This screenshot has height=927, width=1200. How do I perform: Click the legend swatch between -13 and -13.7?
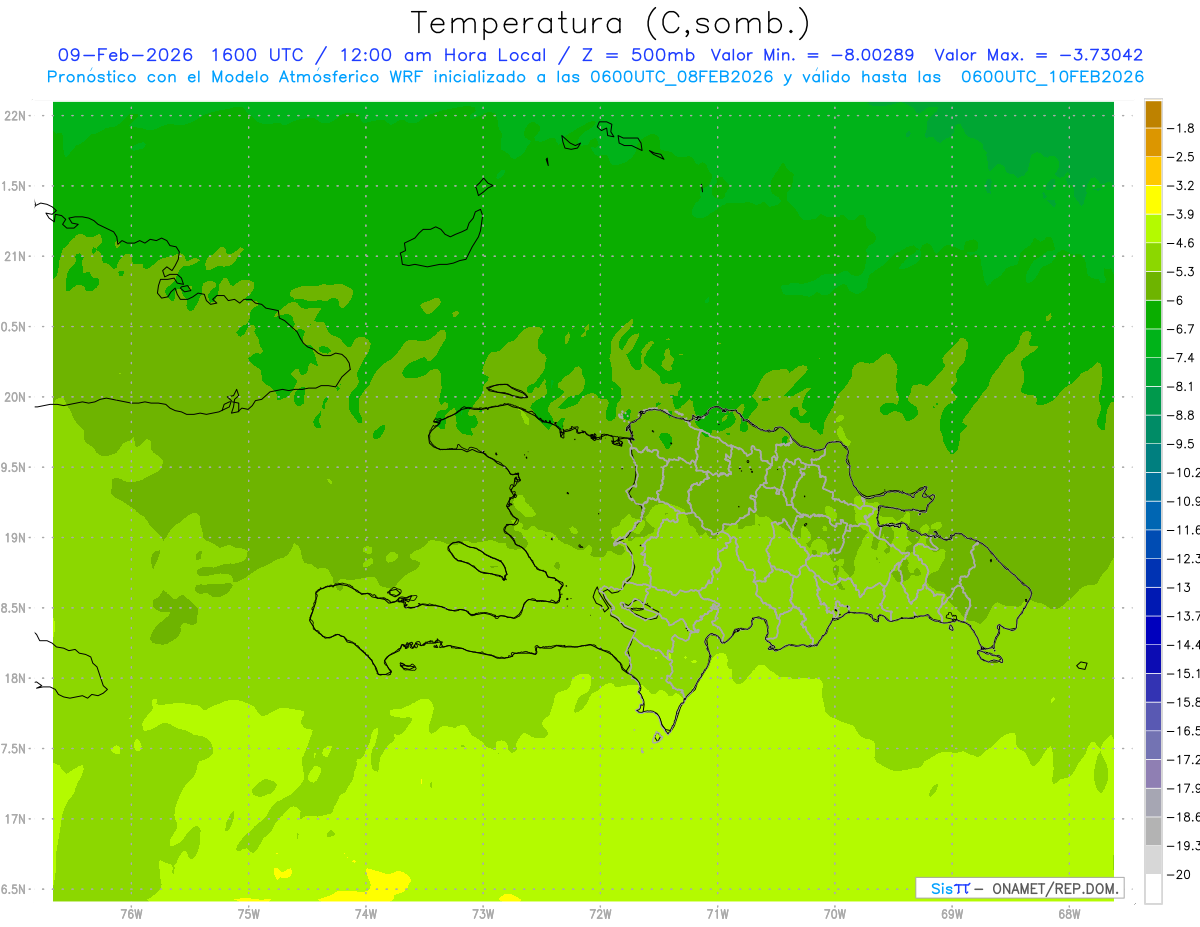(x=1153, y=602)
